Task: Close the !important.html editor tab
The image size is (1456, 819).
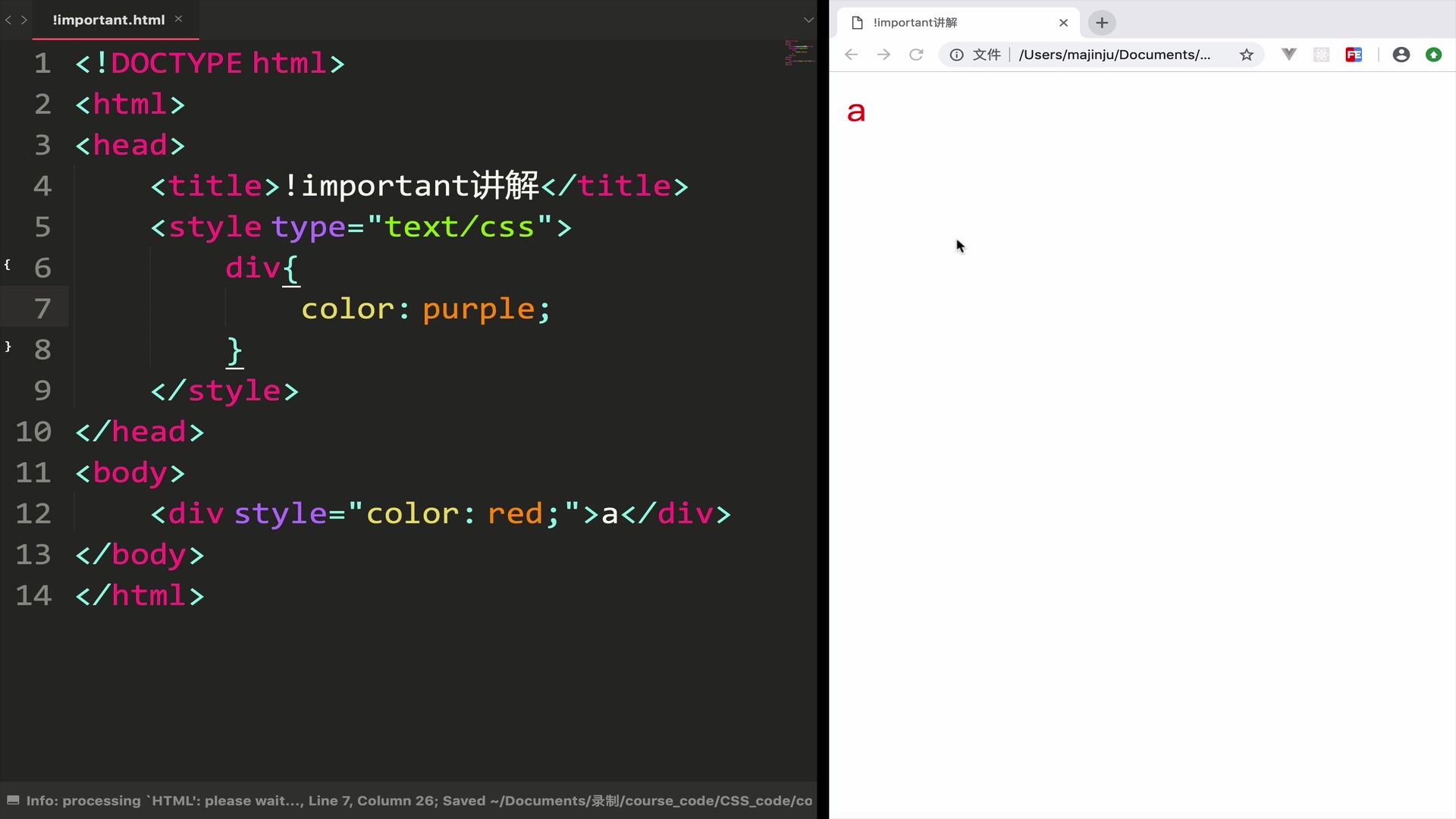Action: click(x=178, y=19)
